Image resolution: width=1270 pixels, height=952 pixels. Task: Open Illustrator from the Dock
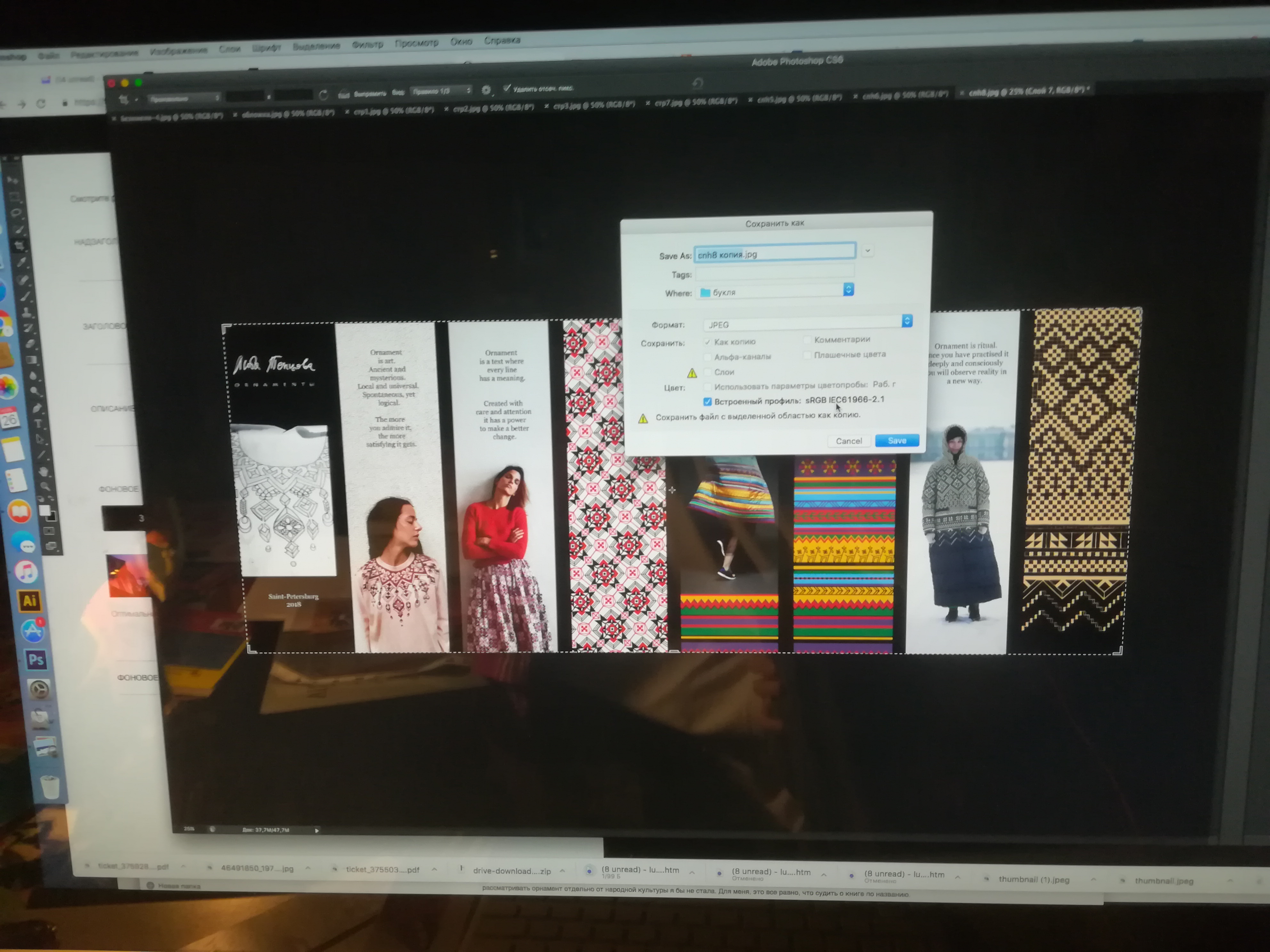coord(29,601)
